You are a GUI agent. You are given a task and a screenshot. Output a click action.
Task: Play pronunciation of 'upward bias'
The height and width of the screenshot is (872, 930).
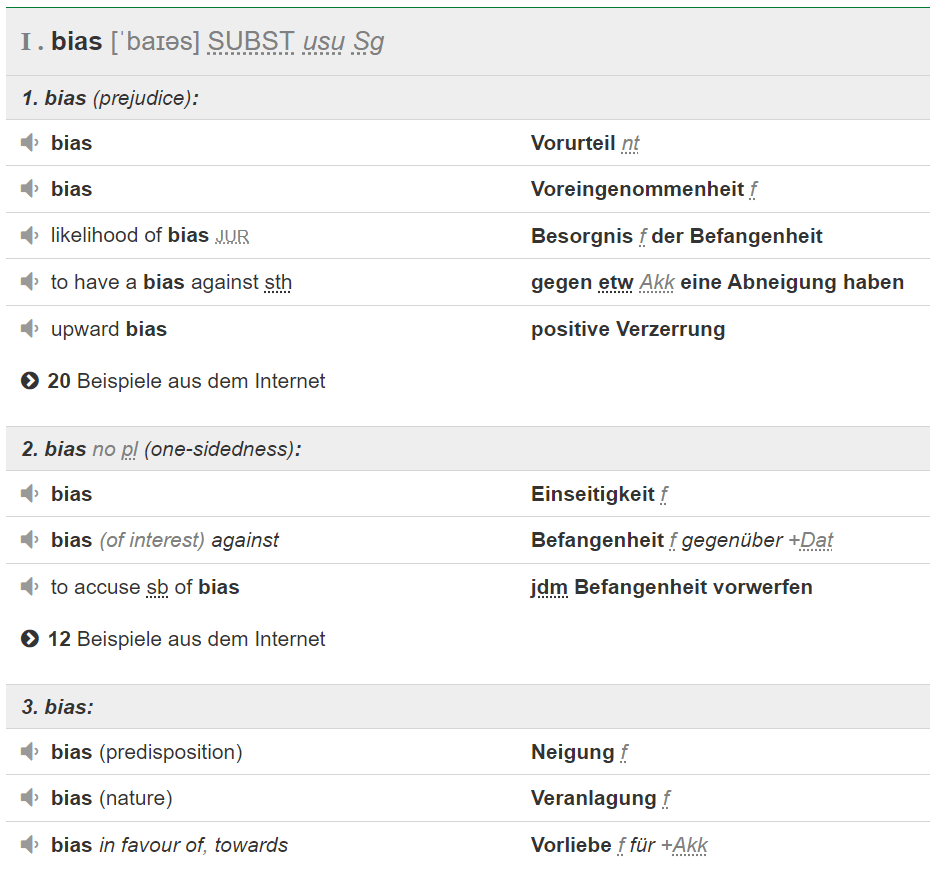30,329
